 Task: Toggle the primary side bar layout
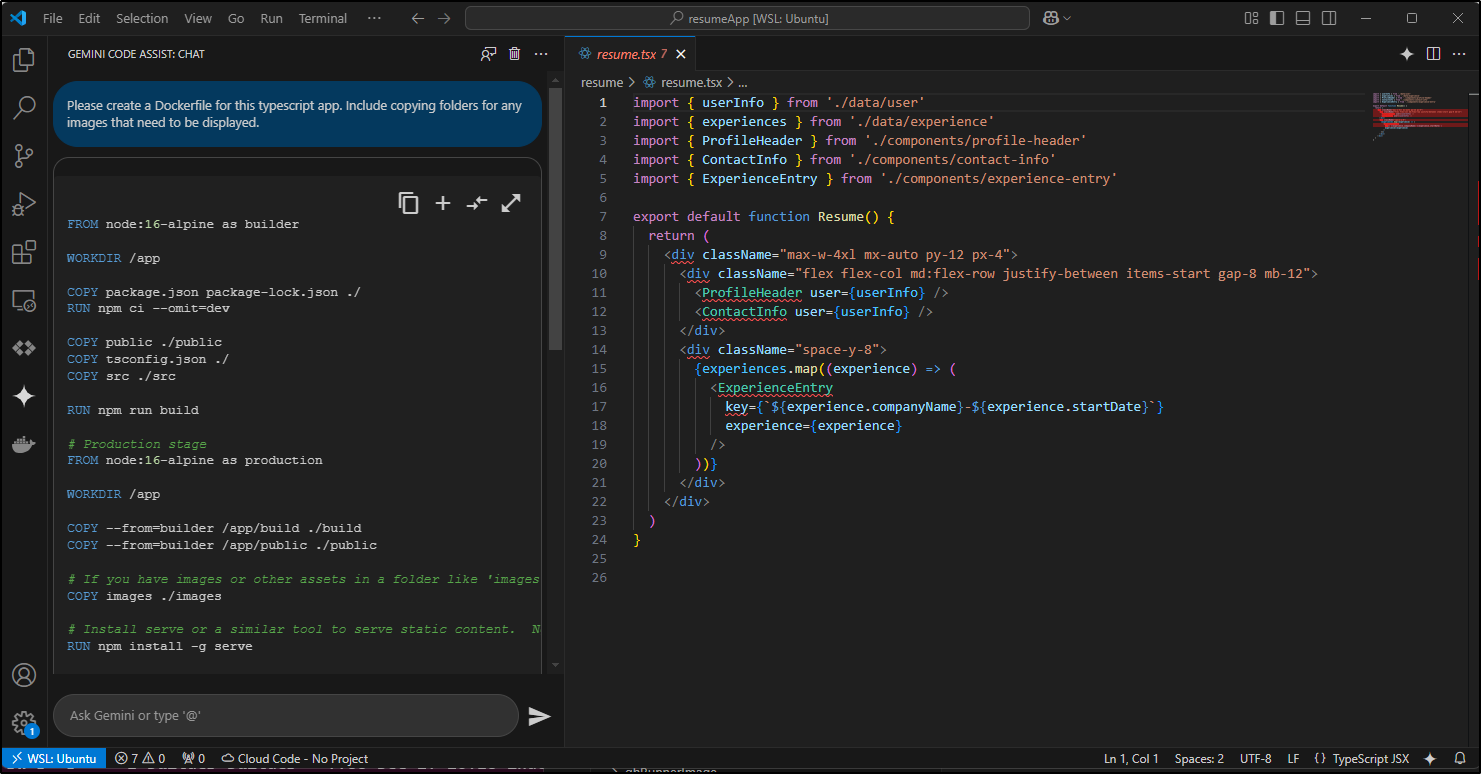coord(1277,18)
